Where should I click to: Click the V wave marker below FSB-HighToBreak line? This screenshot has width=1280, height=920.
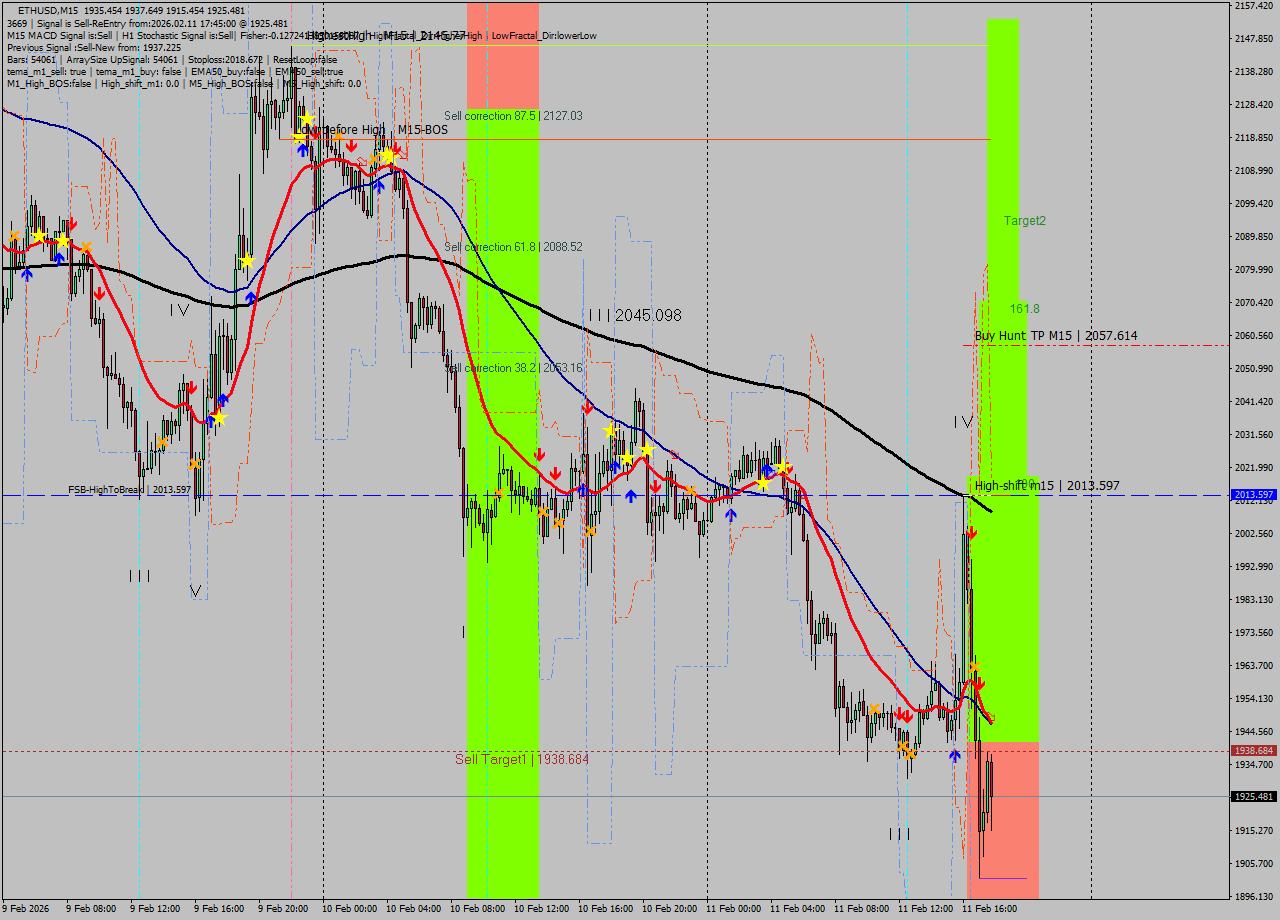point(196,591)
